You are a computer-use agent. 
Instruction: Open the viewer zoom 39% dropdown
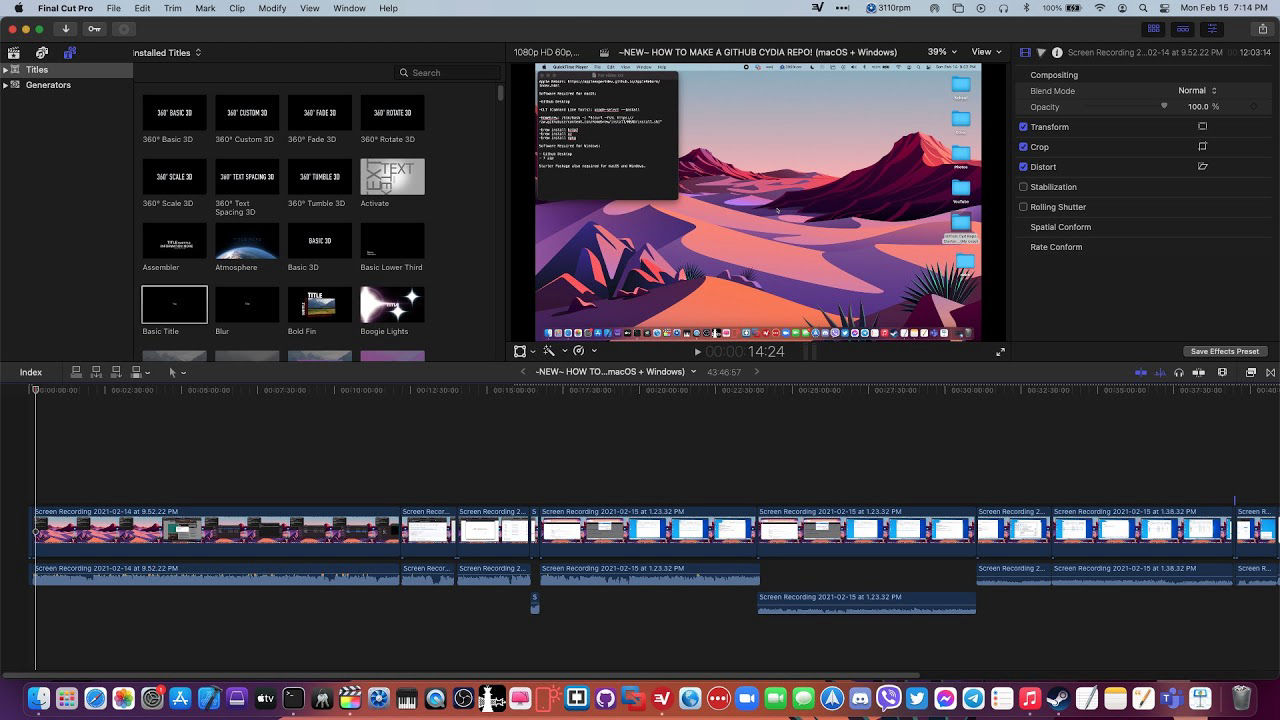tap(942, 52)
